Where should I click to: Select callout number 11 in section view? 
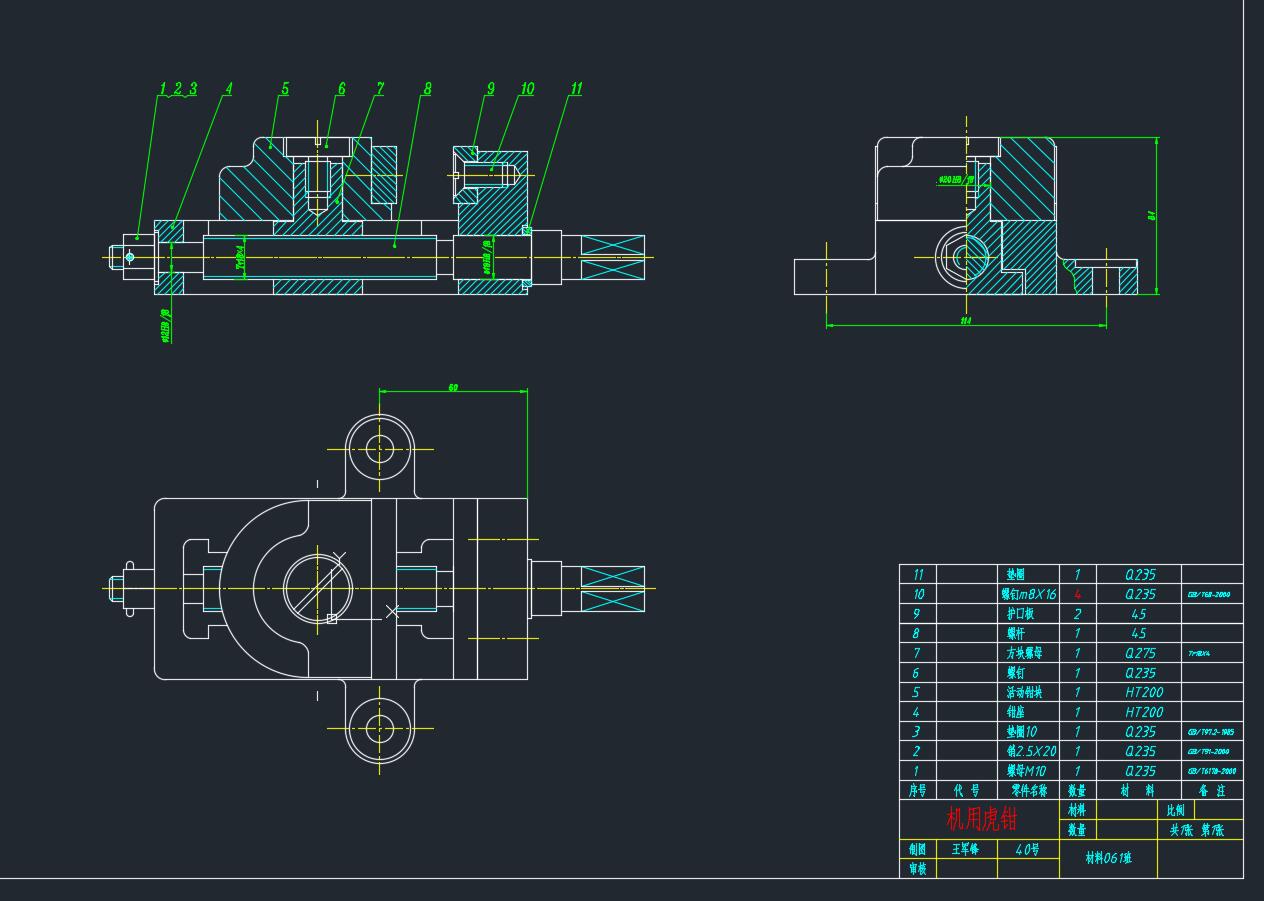(x=576, y=89)
